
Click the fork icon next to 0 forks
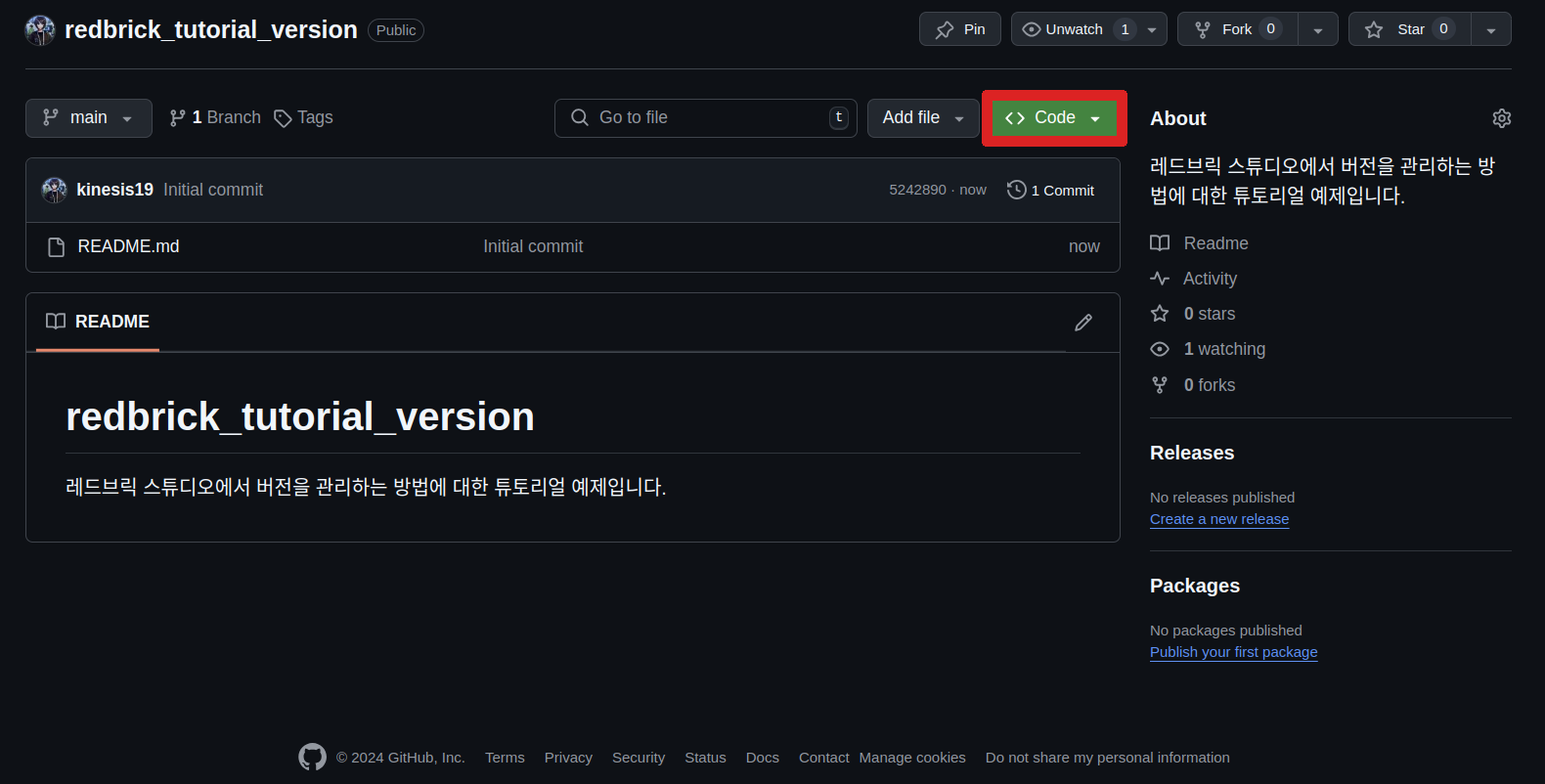pos(1160,385)
